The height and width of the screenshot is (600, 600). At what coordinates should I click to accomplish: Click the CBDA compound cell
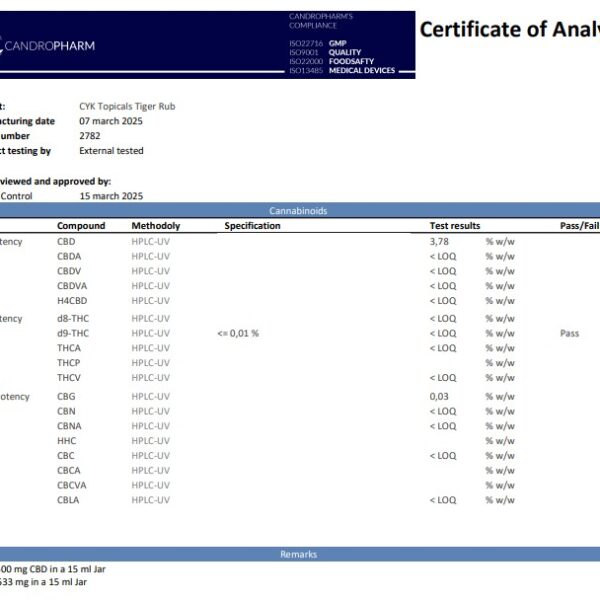click(69, 256)
